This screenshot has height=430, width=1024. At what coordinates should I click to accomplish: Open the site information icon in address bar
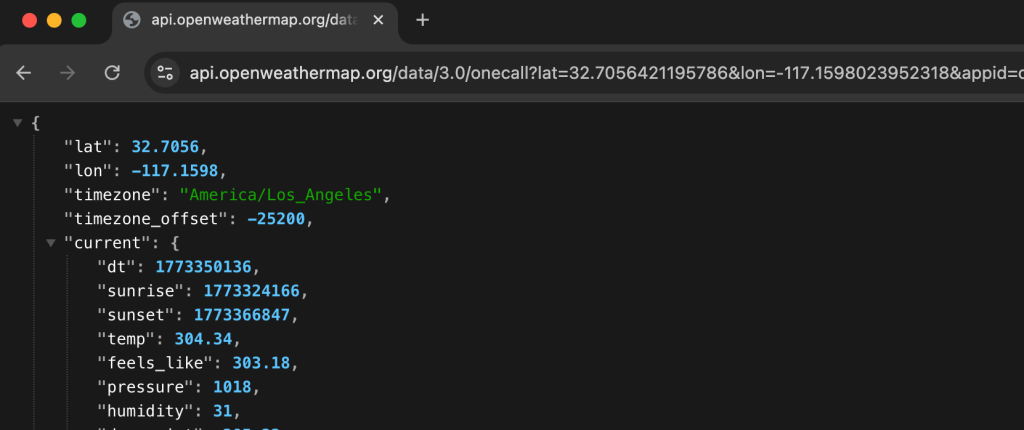click(166, 73)
